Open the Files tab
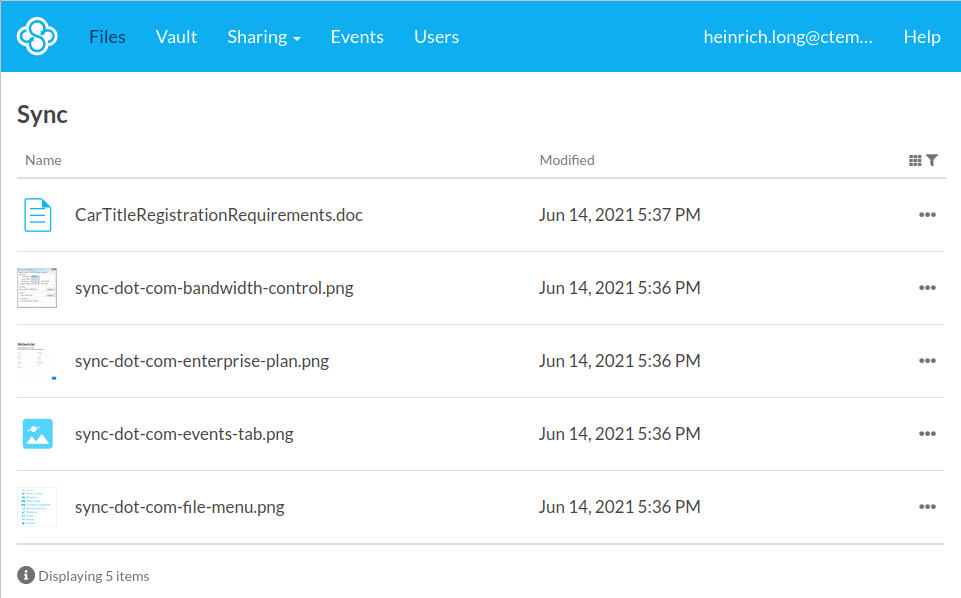Screen dimensions: 961x598 pyautogui.click(x=107, y=37)
